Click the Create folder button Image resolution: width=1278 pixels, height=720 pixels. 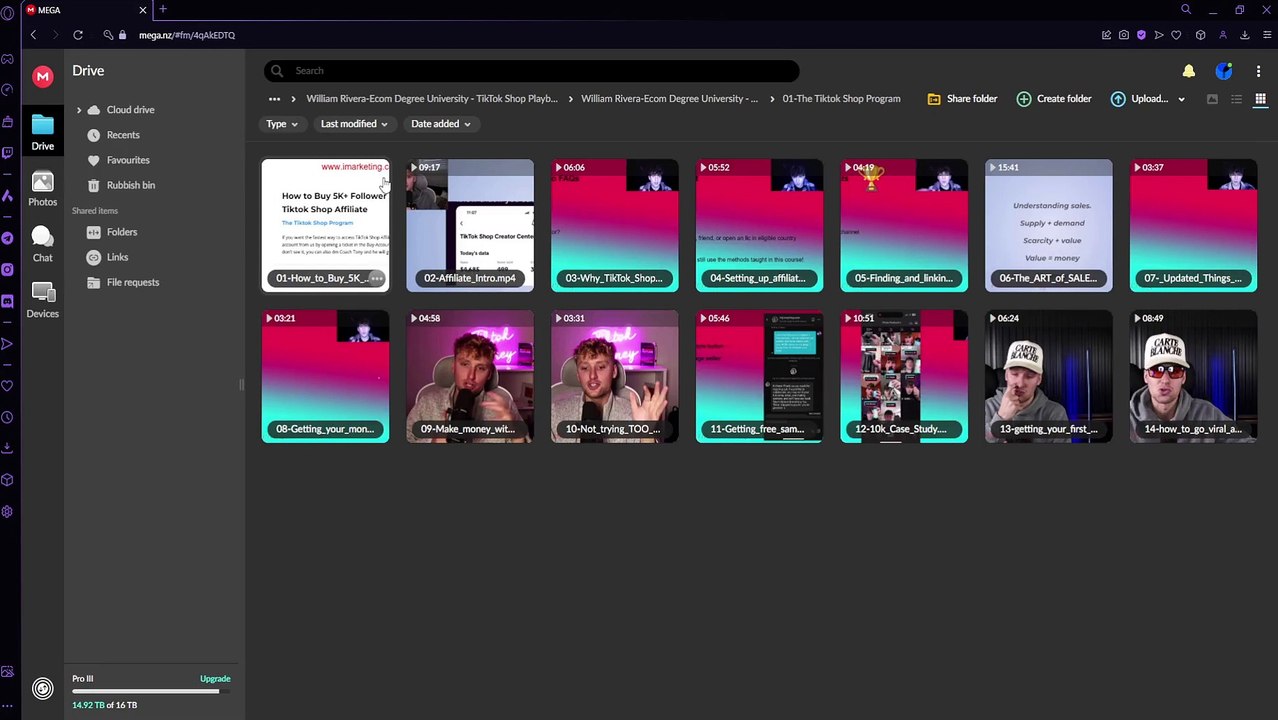pyautogui.click(x=1054, y=99)
